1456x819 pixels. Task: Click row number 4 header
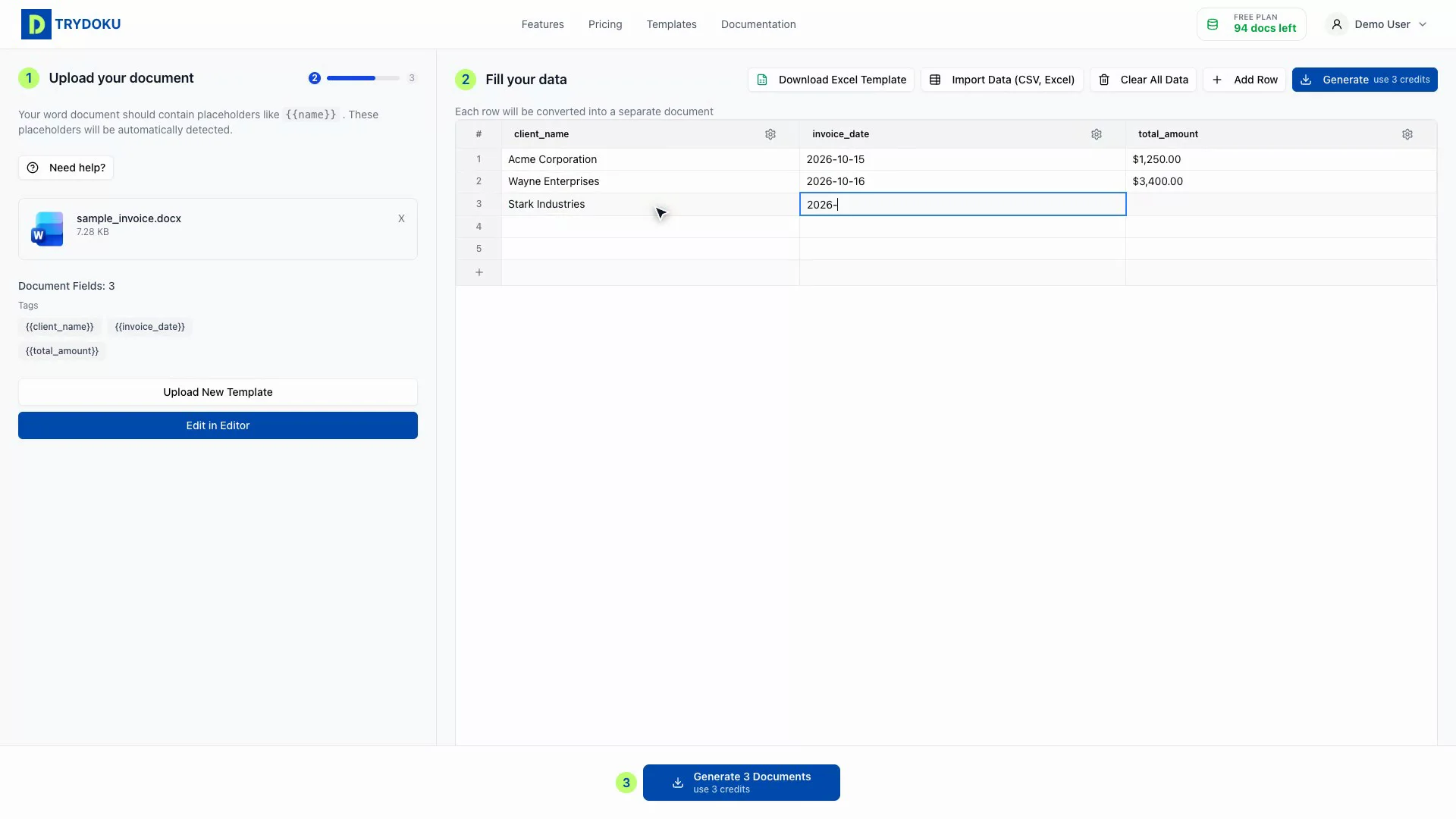coord(479,227)
